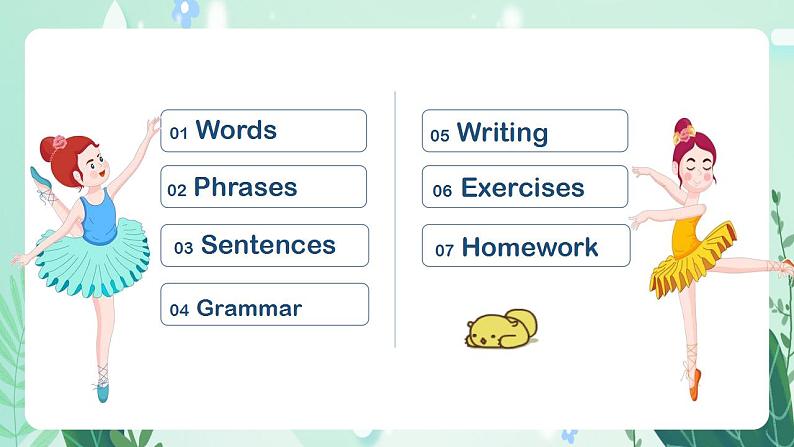The height and width of the screenshot is (447, 794).
Task: Jump to the 07 Homework section
Action: click(526, 246)
